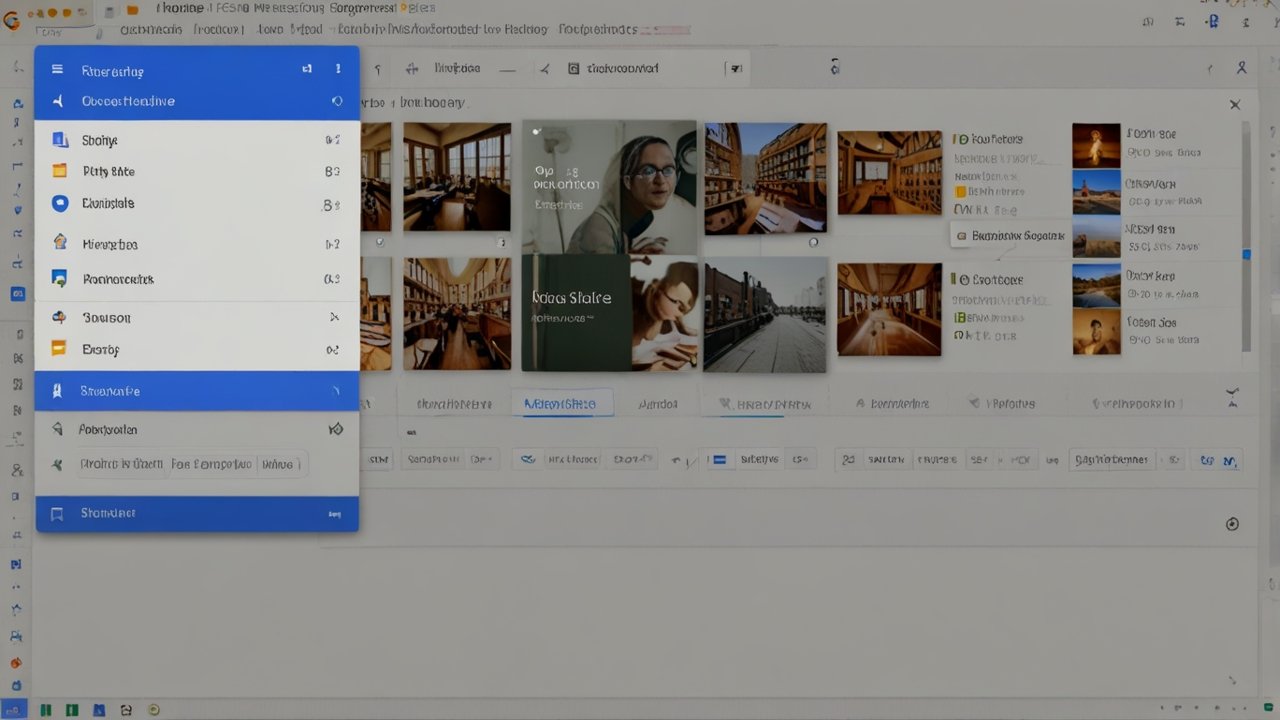This screenshot has width=1280, height=720.
Task: Click the profile avatar icon at top right
Action: coord(1242,67)
